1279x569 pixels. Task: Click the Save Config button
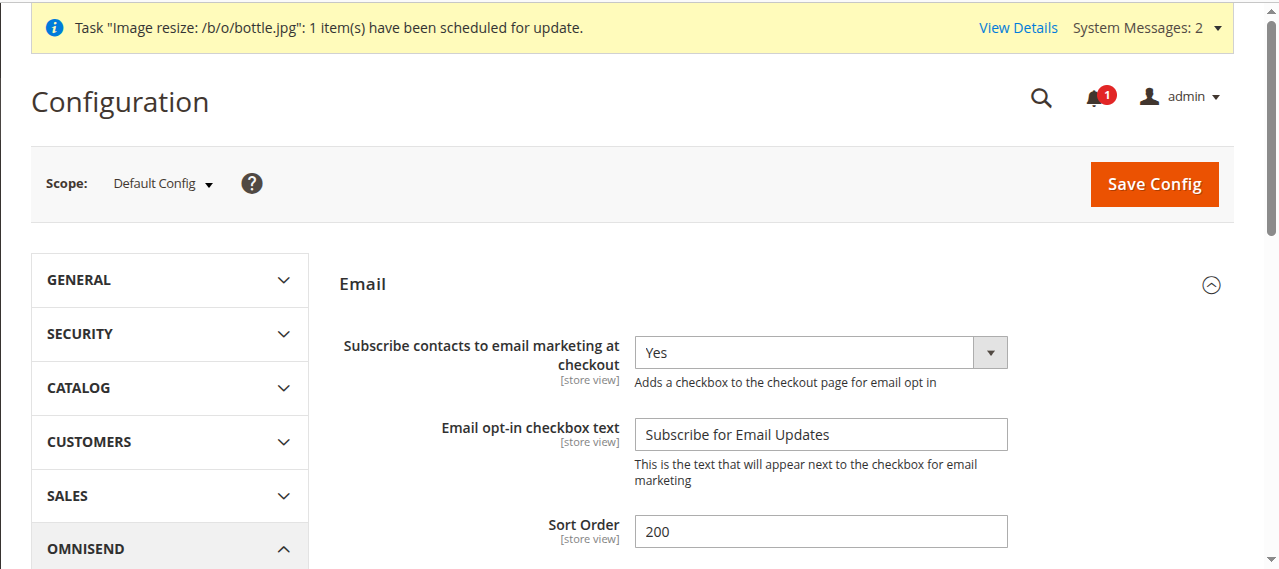pos(1154,184)
